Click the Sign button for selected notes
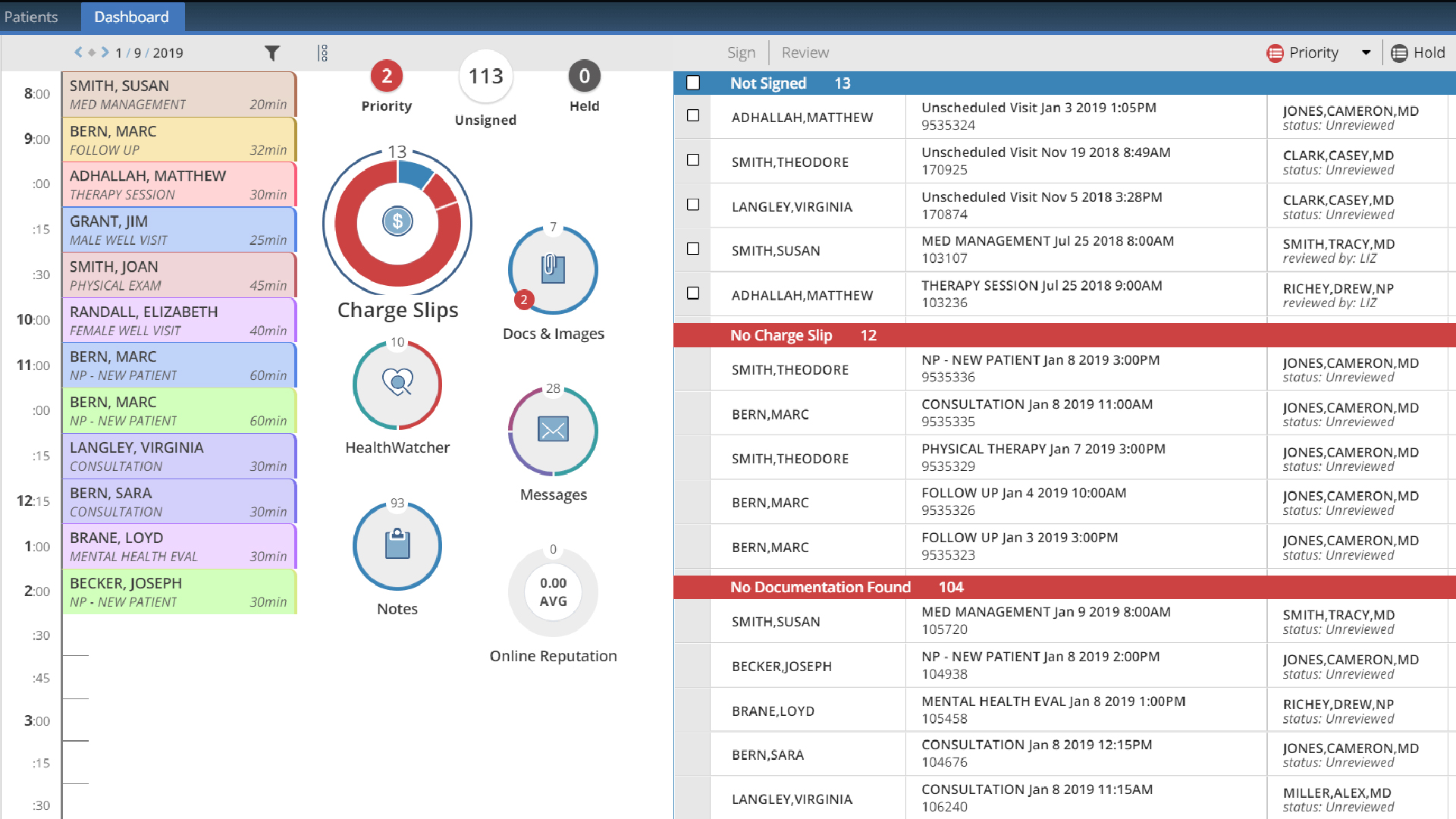Image resolution: width=1456 pixels, height=819 pixels. 740,52
